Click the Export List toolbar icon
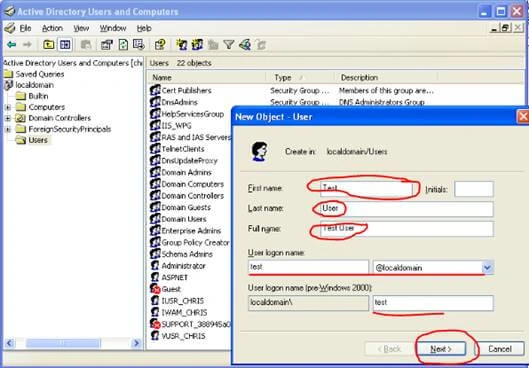This screenshot has width=529, height=368. 138,45
